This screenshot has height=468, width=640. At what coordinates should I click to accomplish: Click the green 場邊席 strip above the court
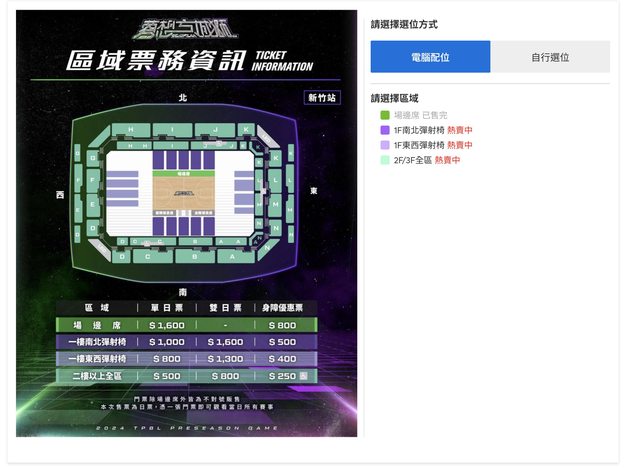183,172
